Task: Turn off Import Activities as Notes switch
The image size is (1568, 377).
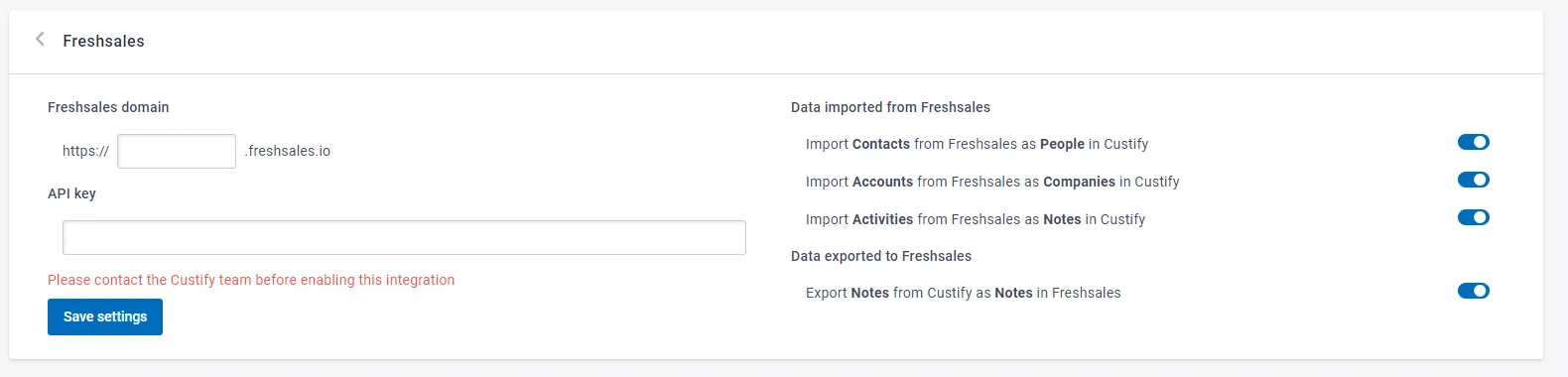Action: (1473, 217)
